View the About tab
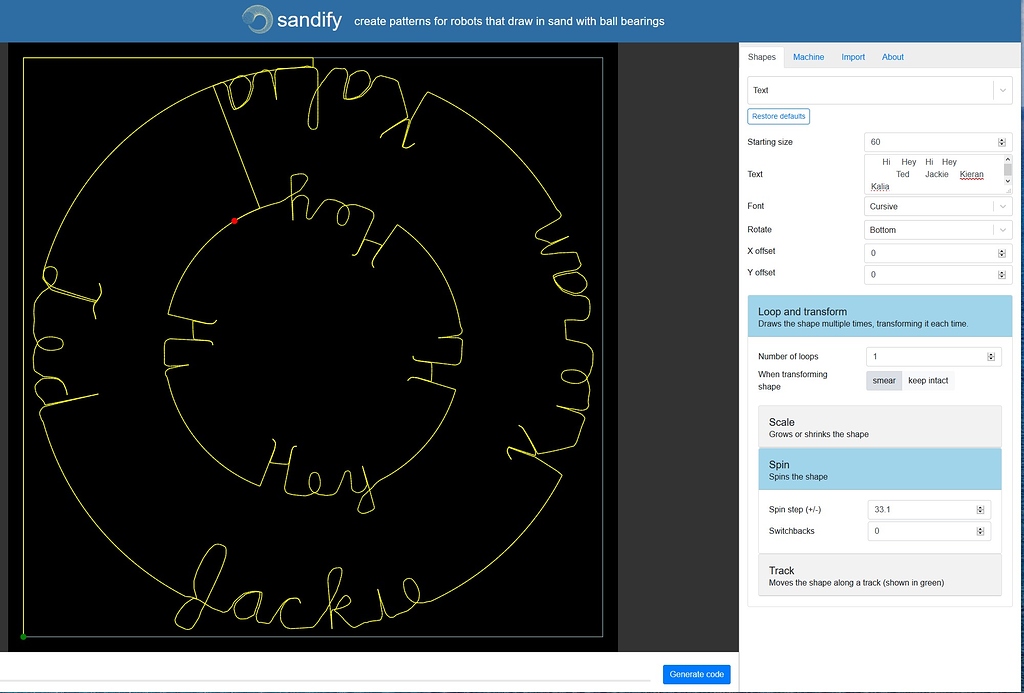The image size is (1024, 693). click(892, 57)
